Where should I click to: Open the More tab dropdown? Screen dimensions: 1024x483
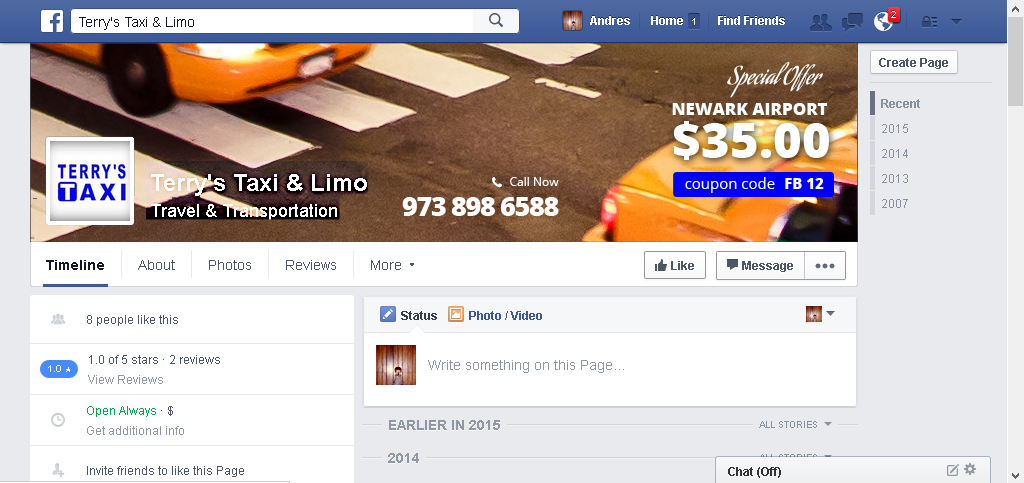point(392,265)
